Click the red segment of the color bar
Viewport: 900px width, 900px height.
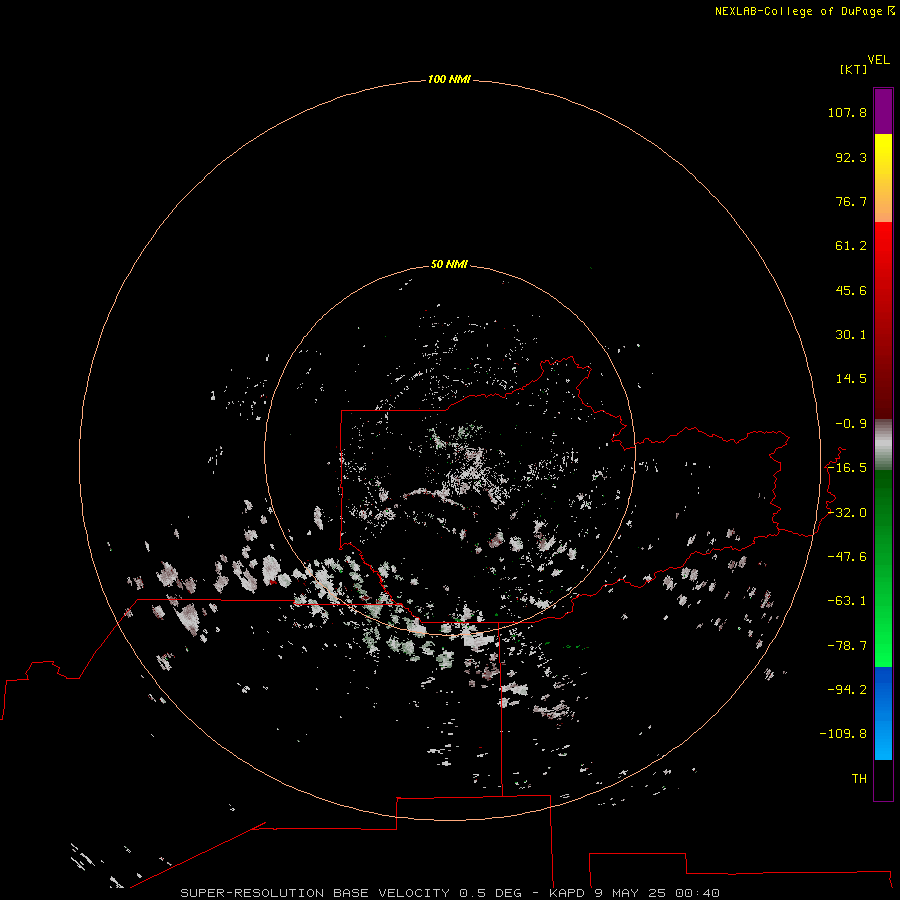click(x=883, y=320)
